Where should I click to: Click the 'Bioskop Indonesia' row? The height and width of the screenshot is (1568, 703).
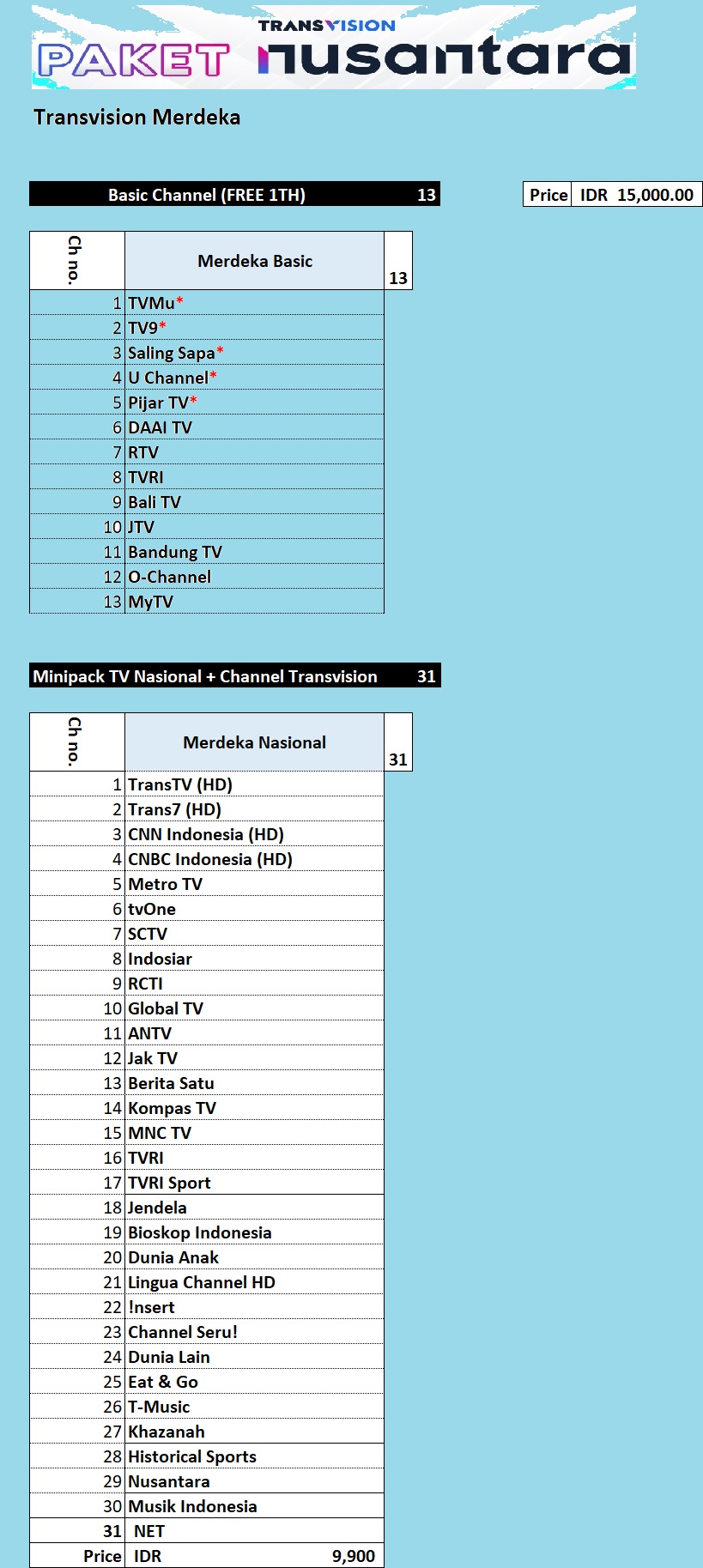(207, 1232)
